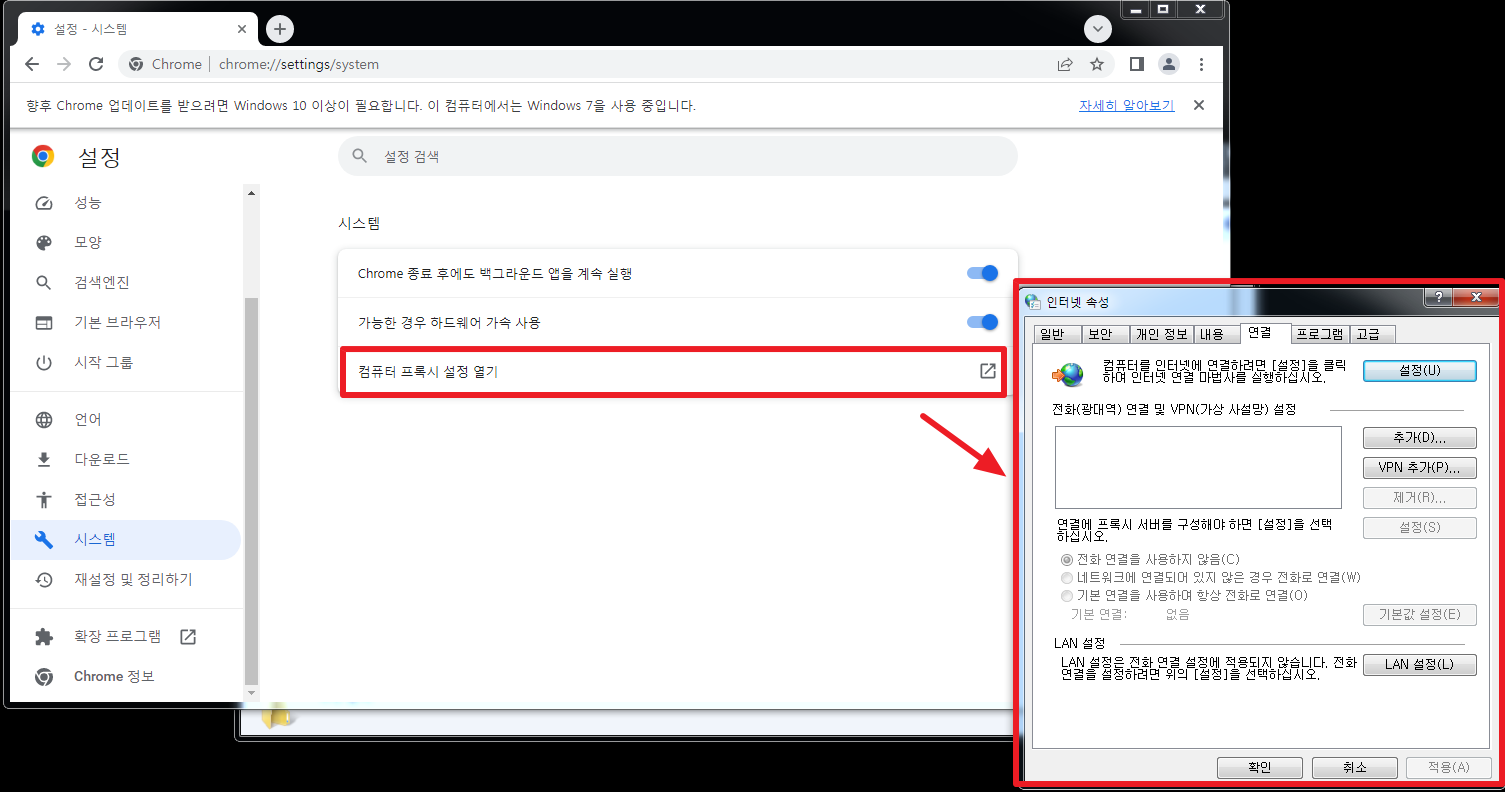This screenshot has width=1505, height=792.
Task: Open a new Chrome tab
Action: tap(280, 29)
